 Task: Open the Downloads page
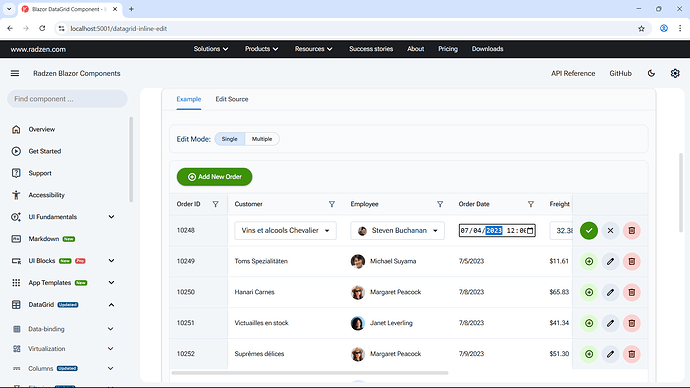click(487, 49)
